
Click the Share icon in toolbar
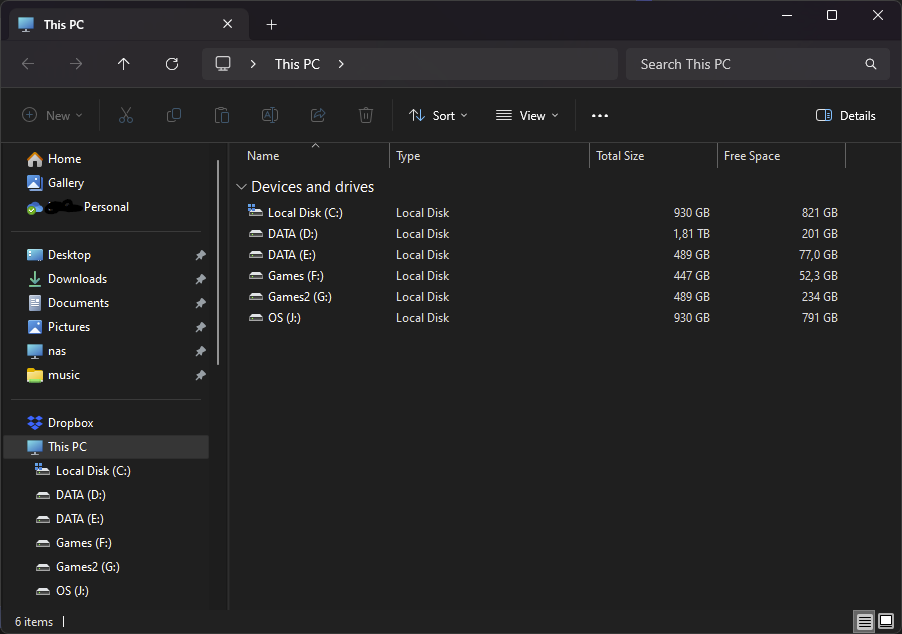[318, 115]
